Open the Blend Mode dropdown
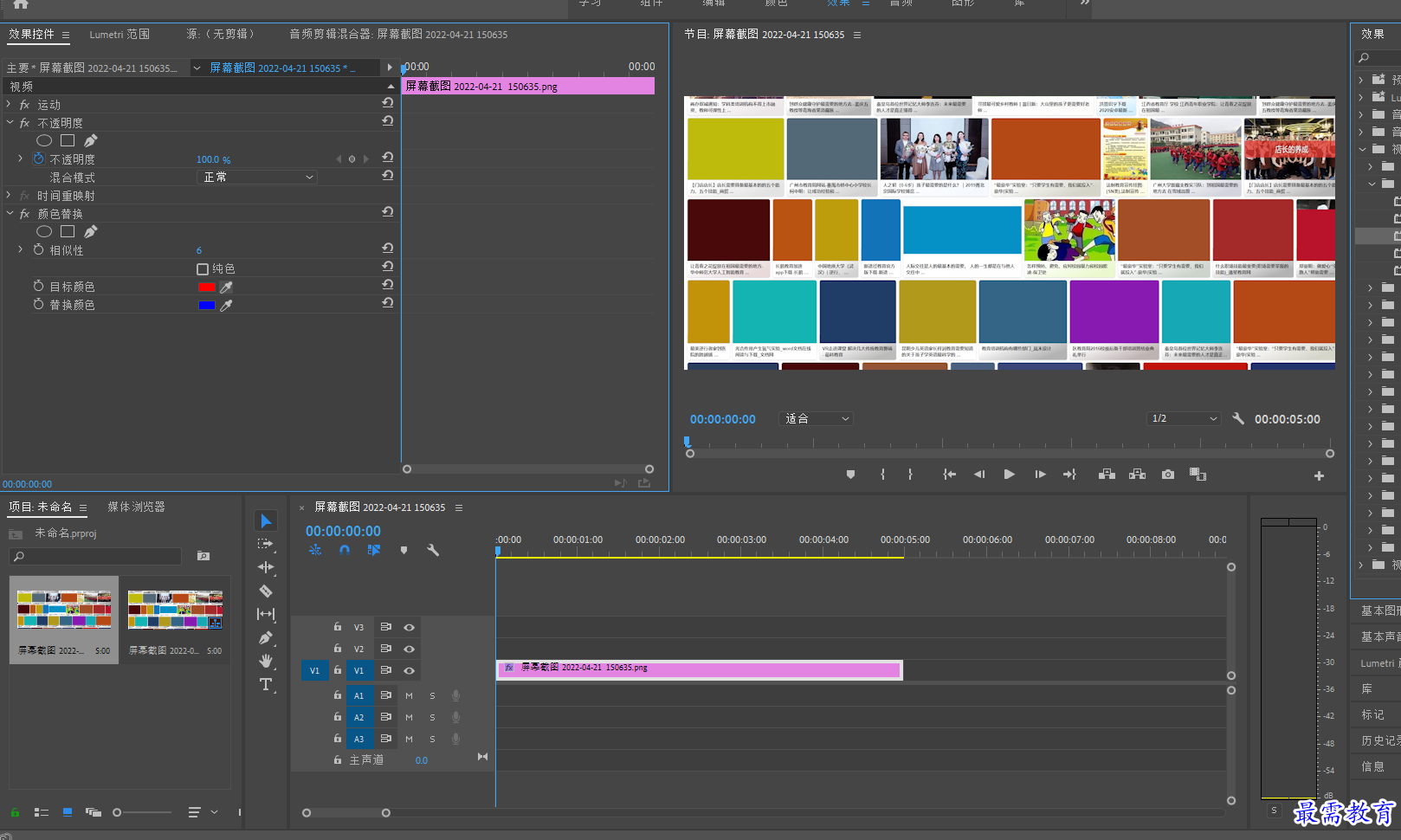The height and width of the screenshot is (840, 1401). click(x=257, y=177)
